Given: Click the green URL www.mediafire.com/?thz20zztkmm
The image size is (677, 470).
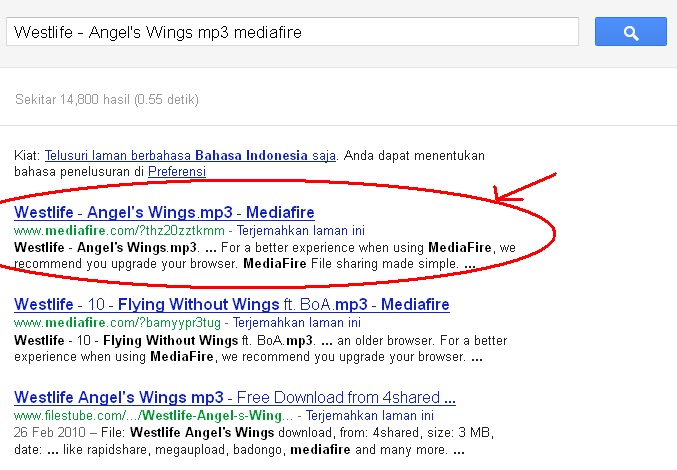Looking at the screenshot, I should [x=119, y=230].
